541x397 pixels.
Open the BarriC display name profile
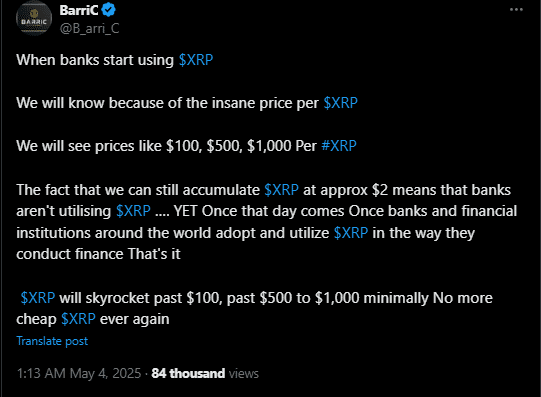79,10
